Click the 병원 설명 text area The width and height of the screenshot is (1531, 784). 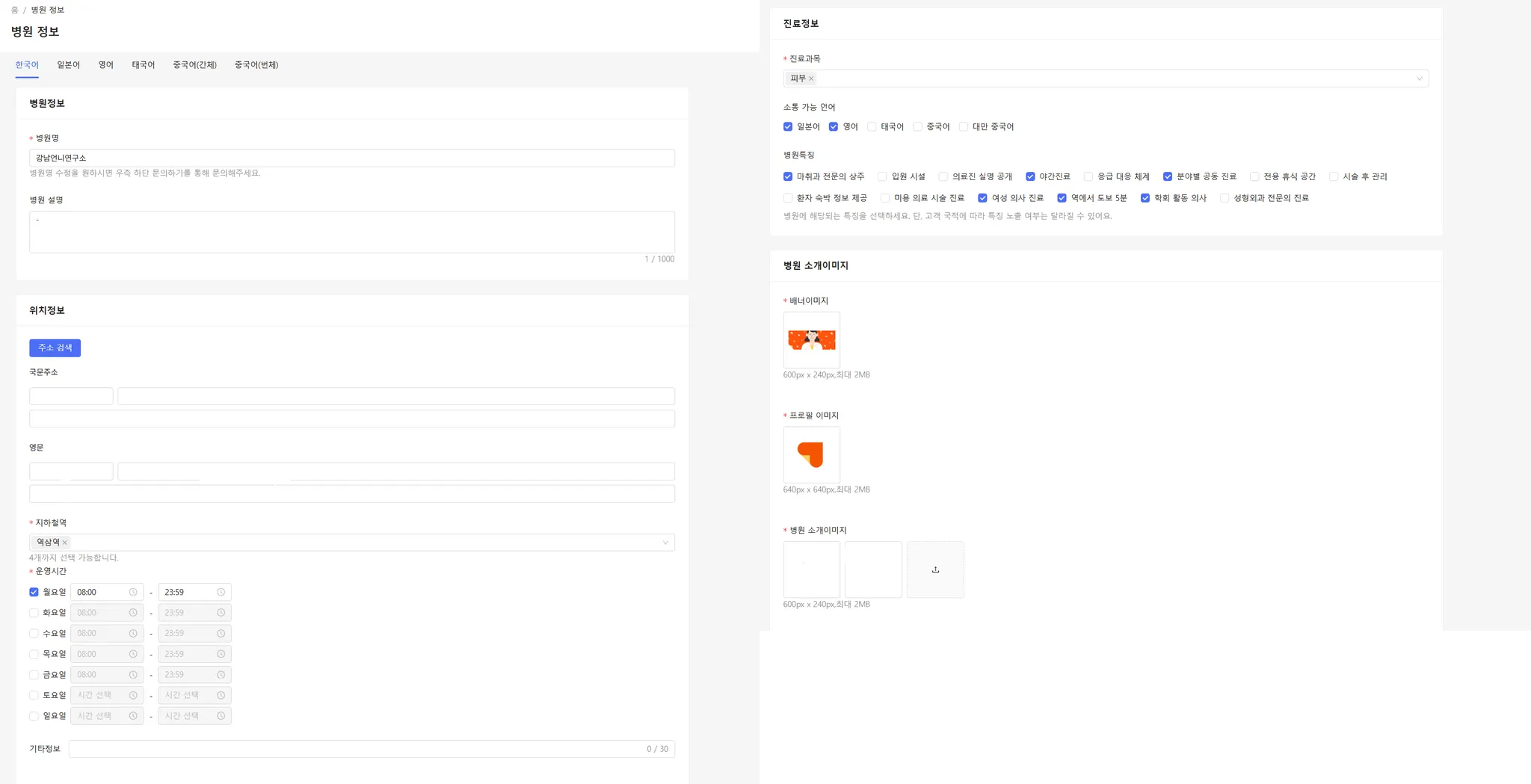coord(351,232)
